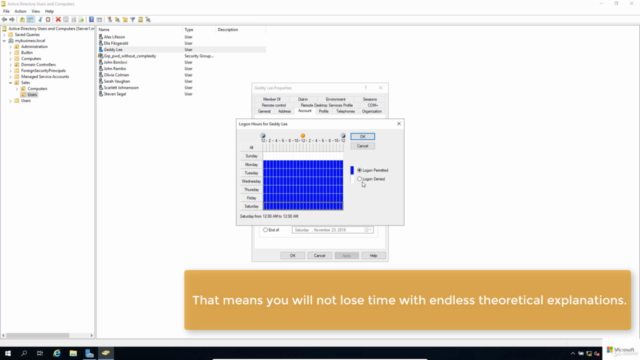The height and width of the screenshot is (360, 640).
Task: Switch to Profile tab in Properties
Action: pos(324,111)
